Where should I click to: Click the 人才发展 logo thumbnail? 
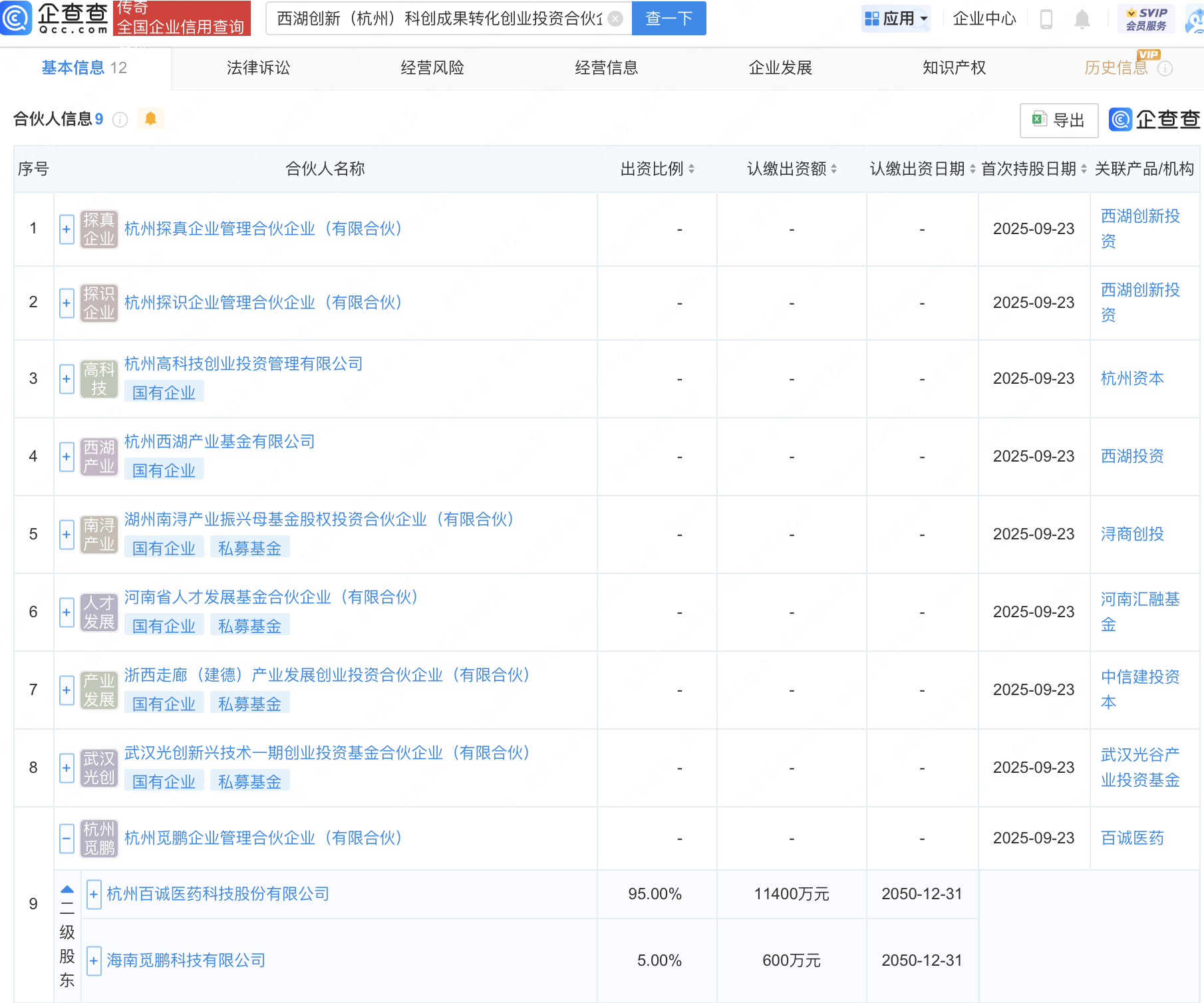click(x=99, y=613)
